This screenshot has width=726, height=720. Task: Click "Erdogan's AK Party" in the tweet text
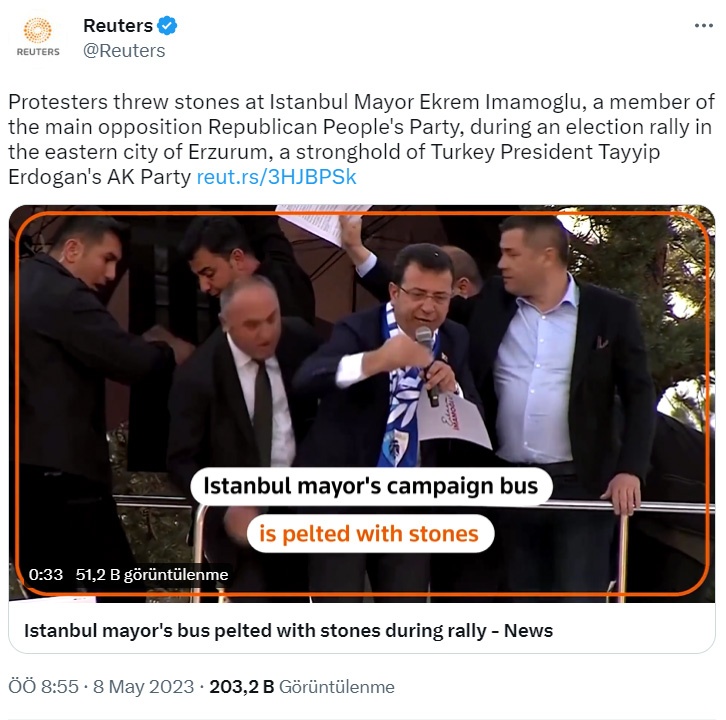pyautogui.click(x=100, y=177)
